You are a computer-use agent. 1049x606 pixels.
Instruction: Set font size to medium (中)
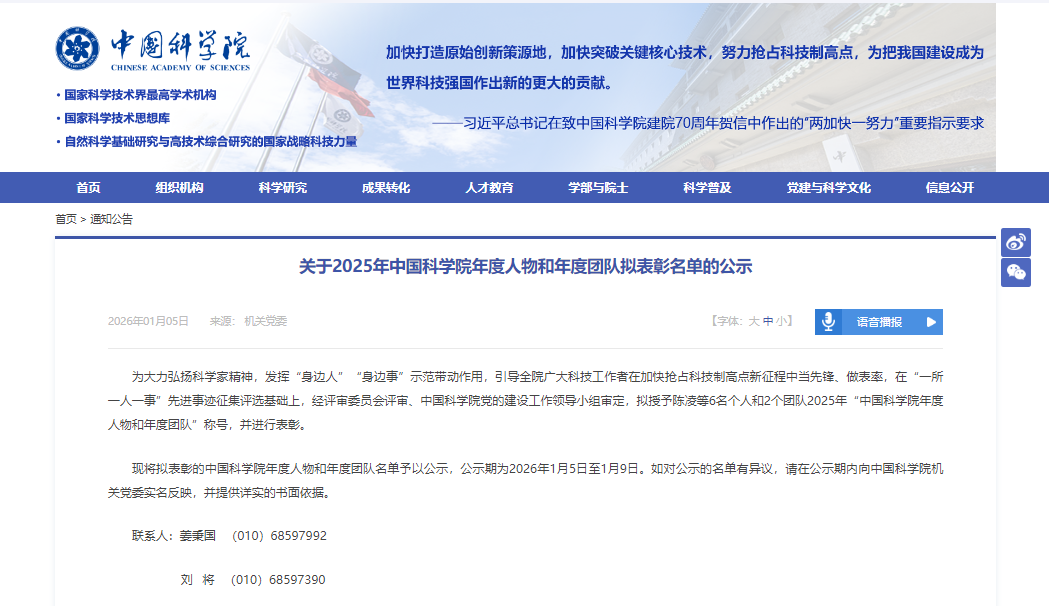click(x=768, y=321)
